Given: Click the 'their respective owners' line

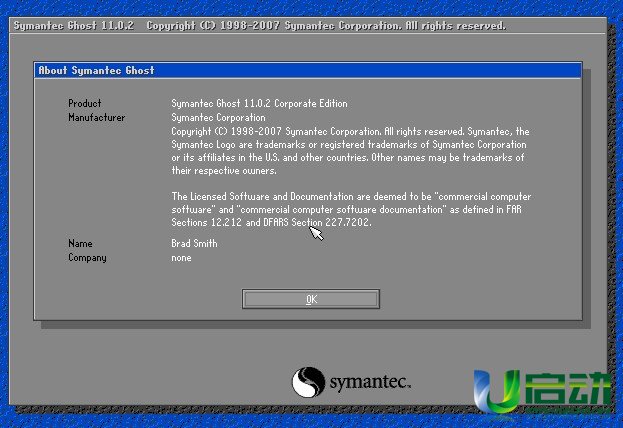Looking at the screenshot, I should (224, 171).
